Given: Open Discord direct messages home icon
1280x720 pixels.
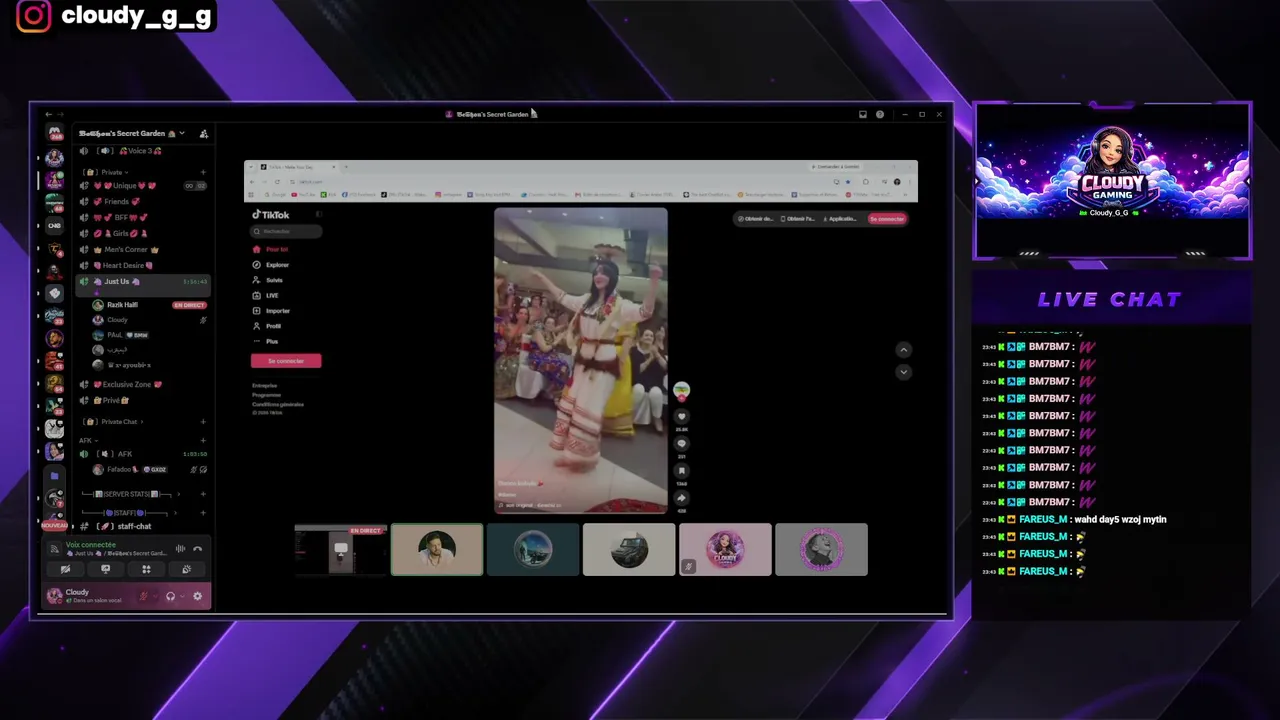Looking at the screenshot, I should (x=55, y=133).
